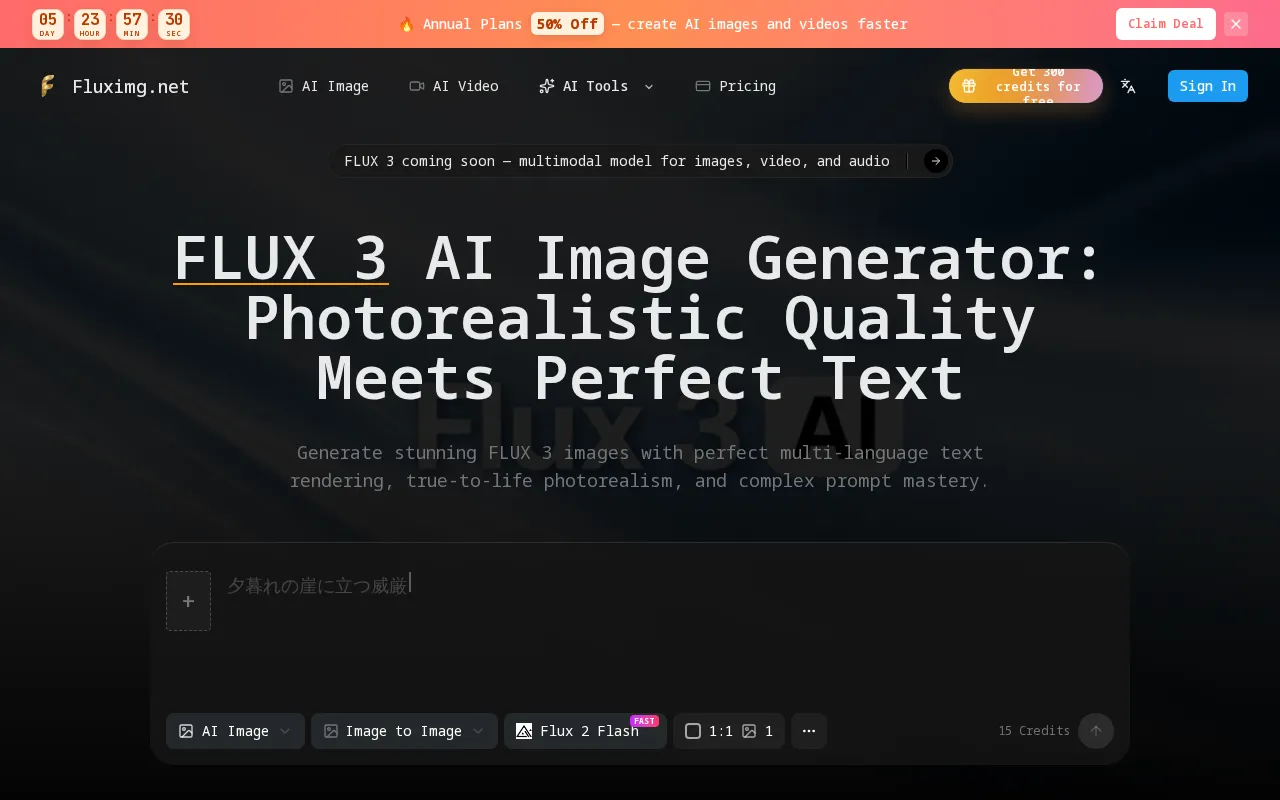The height and width of the screenshot is (800, 1280).
Task: Click the countdown SEC counter
Action: [x=174, y=24]
